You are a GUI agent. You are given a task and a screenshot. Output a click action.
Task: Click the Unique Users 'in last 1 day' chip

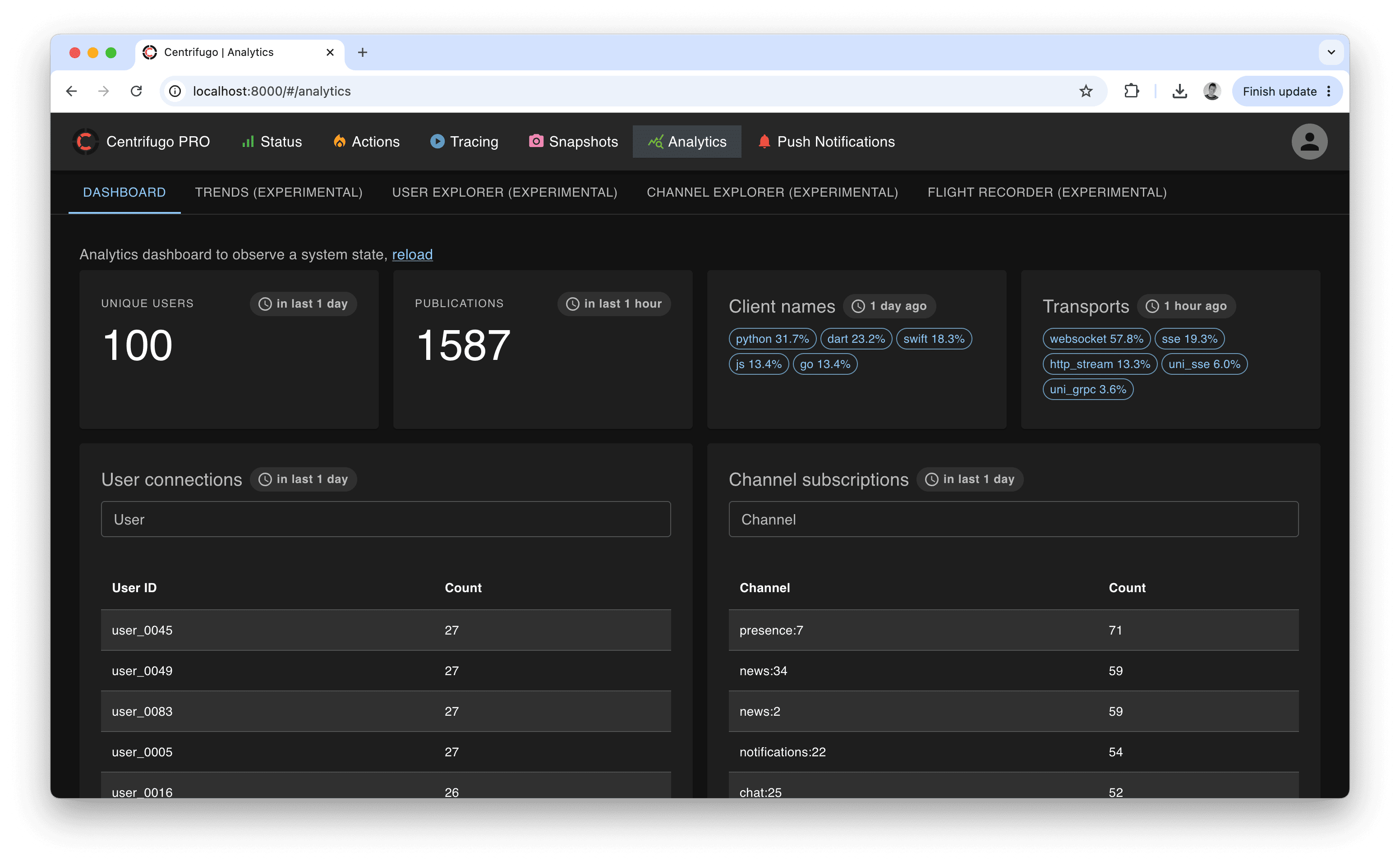pyautogui.click(x=303, y=304)
